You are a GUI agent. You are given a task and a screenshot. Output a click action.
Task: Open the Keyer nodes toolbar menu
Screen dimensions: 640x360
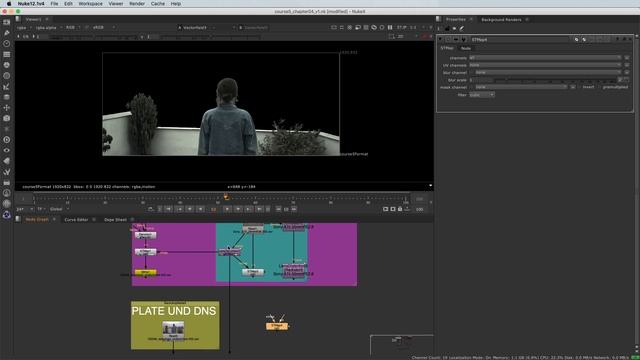point(7,86)
